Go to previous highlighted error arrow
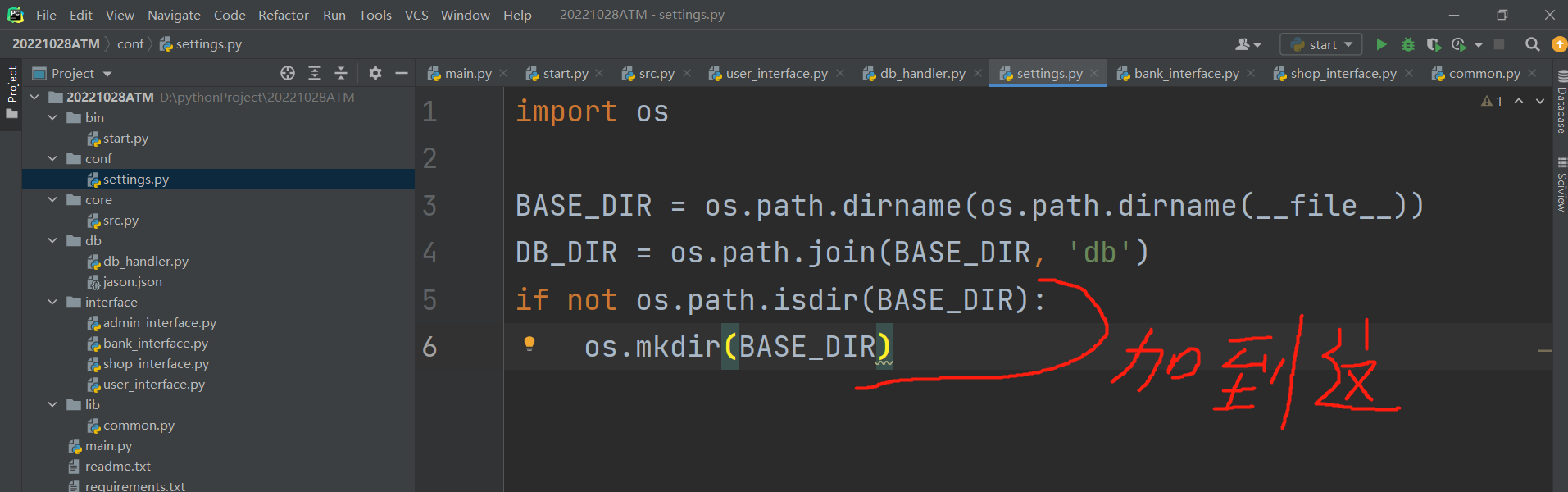1568x492 pixels. [x=1519, y=101]
